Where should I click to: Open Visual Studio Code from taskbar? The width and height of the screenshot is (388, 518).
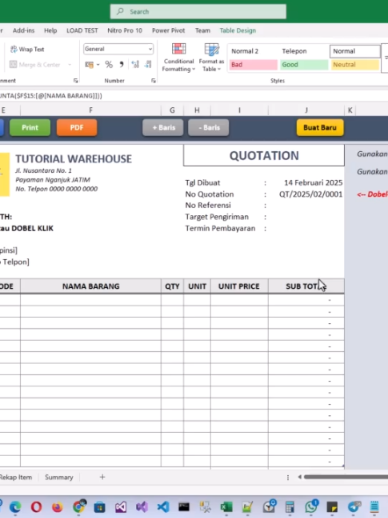163,507
